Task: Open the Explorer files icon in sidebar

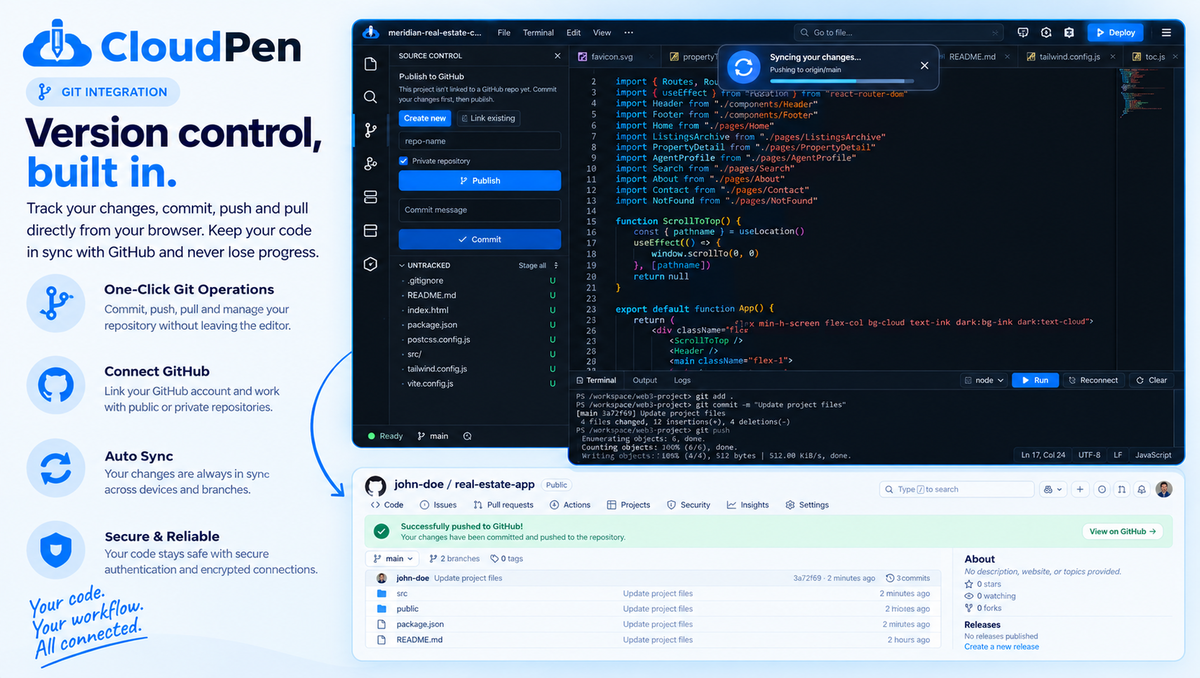Action: pos(370,64)
